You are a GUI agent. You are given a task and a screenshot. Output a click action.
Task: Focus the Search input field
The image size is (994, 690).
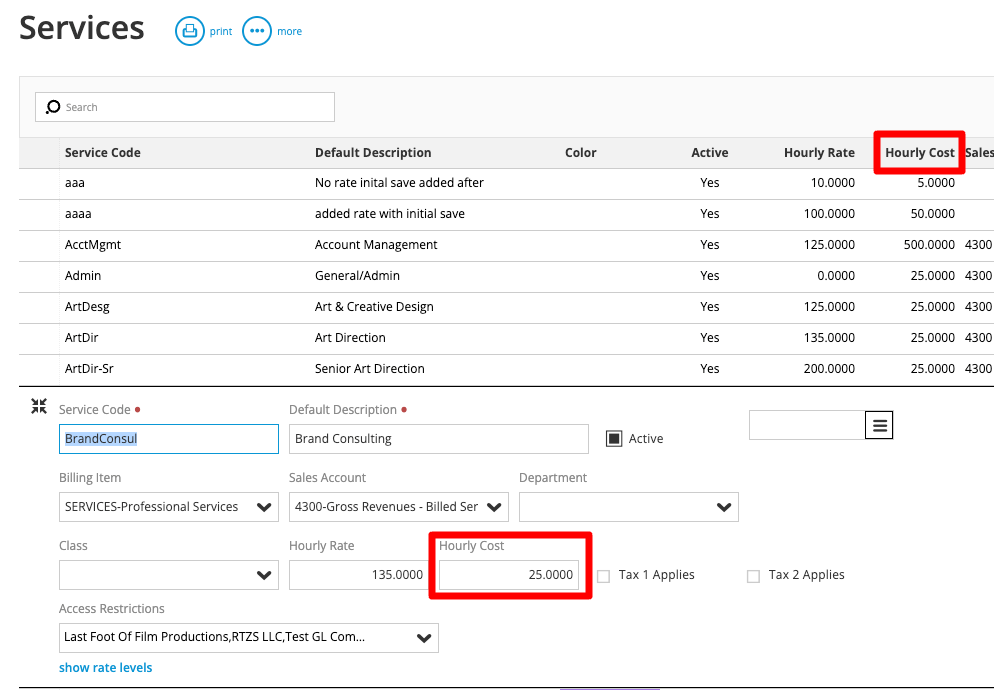tap(184, 107)
